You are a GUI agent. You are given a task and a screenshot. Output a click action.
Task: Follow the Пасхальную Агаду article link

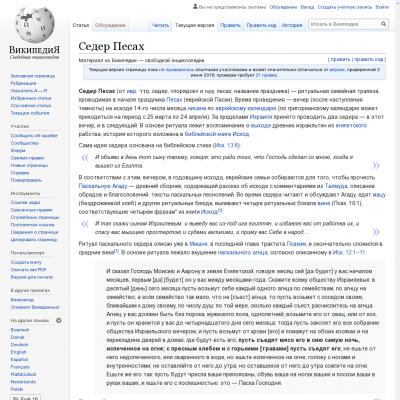coord(103,186)
